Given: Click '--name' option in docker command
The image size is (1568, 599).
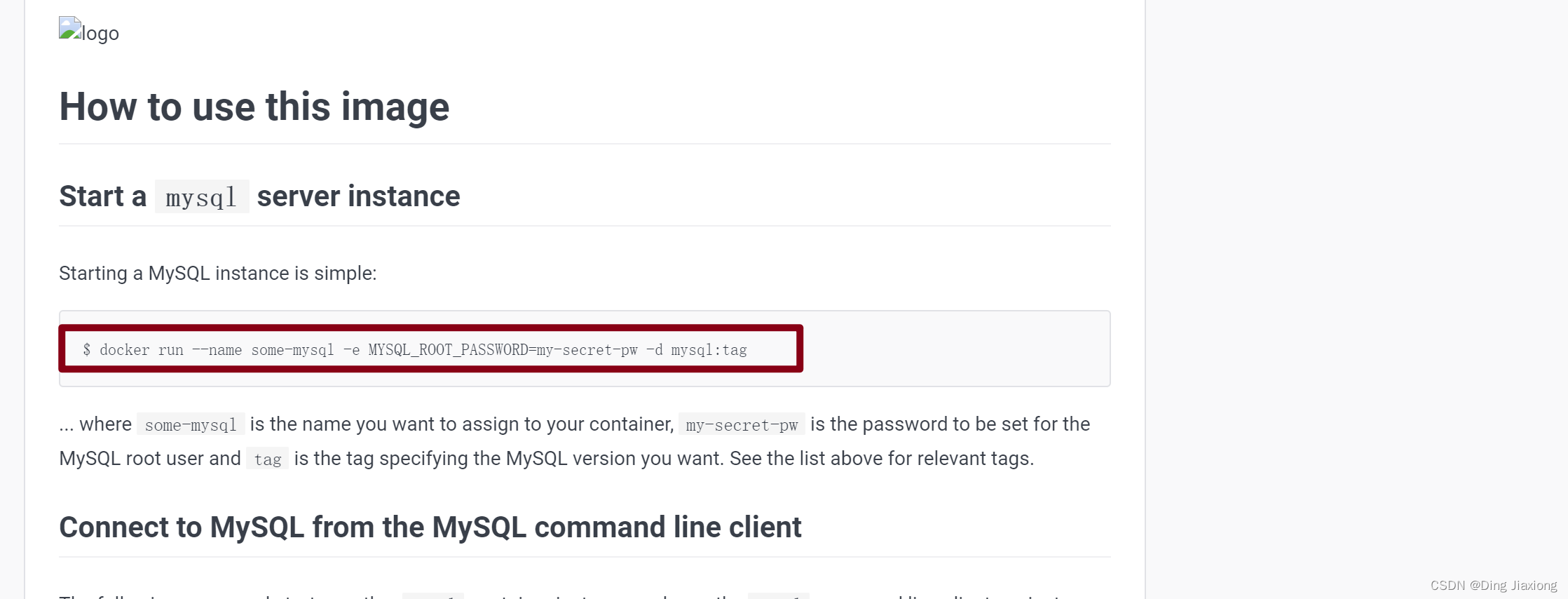Looking at the screenshot, I should (x=217, y=349).
